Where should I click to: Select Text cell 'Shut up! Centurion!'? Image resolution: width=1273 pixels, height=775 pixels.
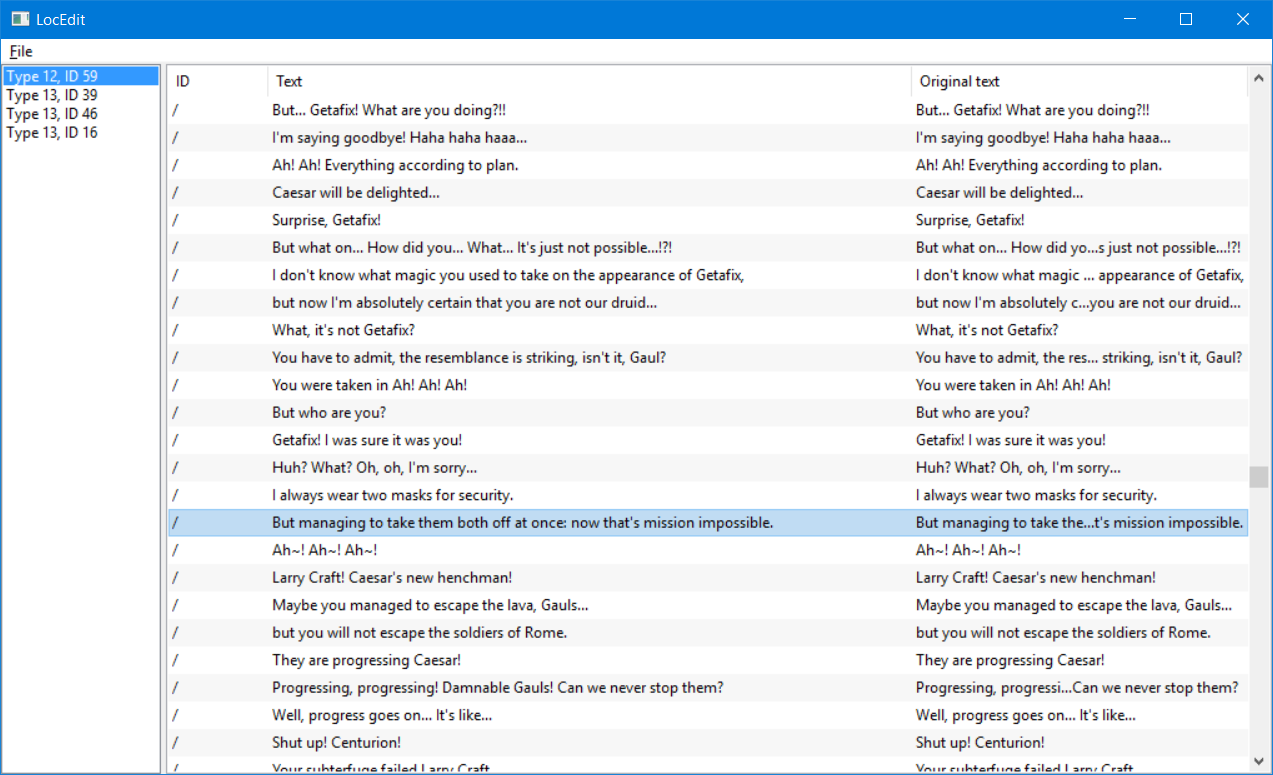point(337,742)
